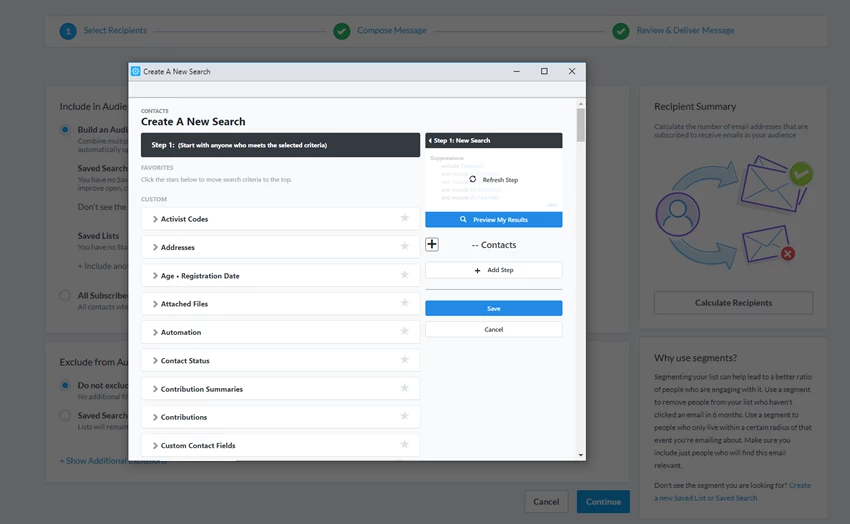Click the plus icon in Add Step button
Viewport: 850px width, 524px height.
click(477, 270)
